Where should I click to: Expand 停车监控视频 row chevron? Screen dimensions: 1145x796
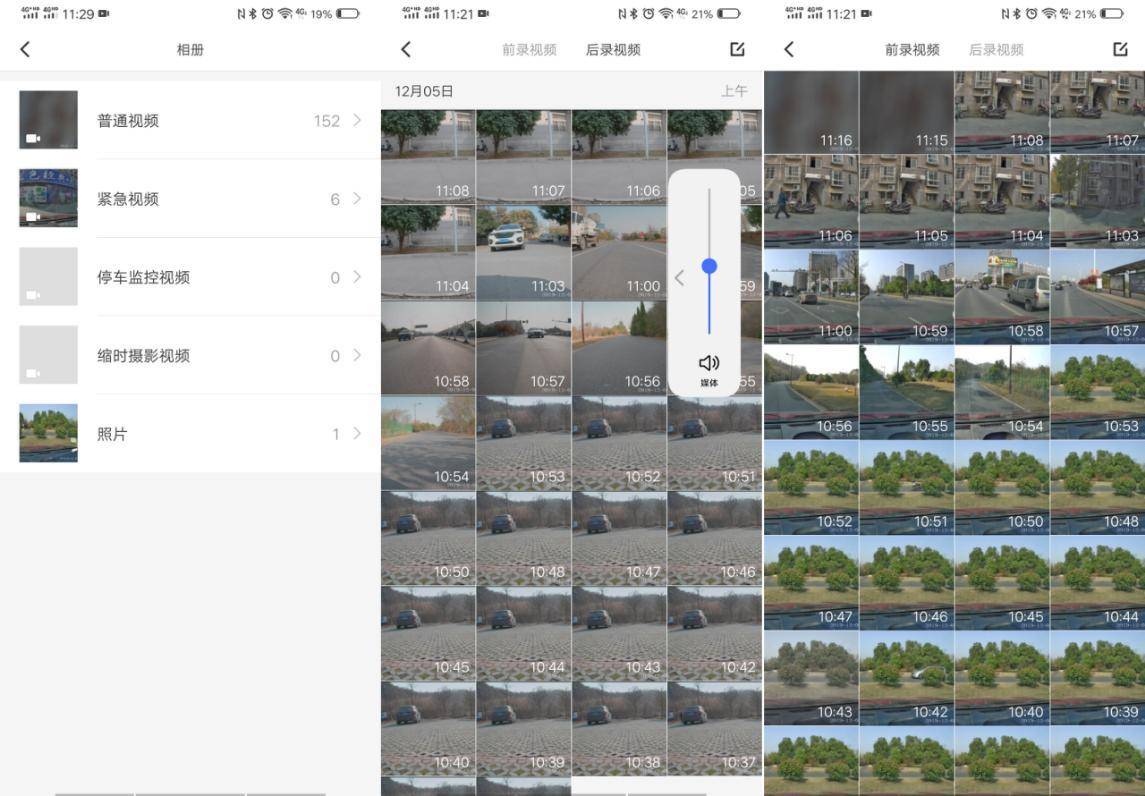pyautogui.click(x=357, y=277)
